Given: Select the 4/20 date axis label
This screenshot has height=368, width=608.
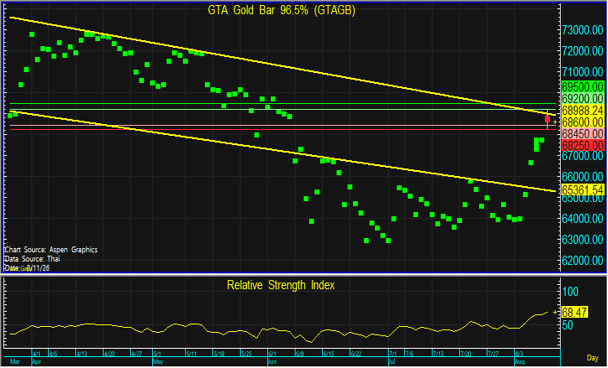Looking at the screenshot, I should [109, 354].
